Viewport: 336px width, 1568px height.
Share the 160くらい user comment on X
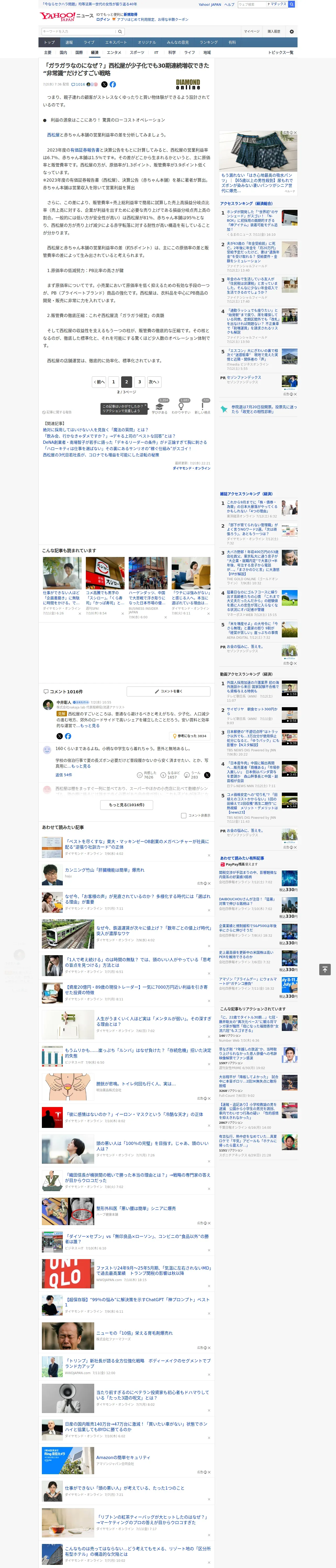tap(207, 775)
